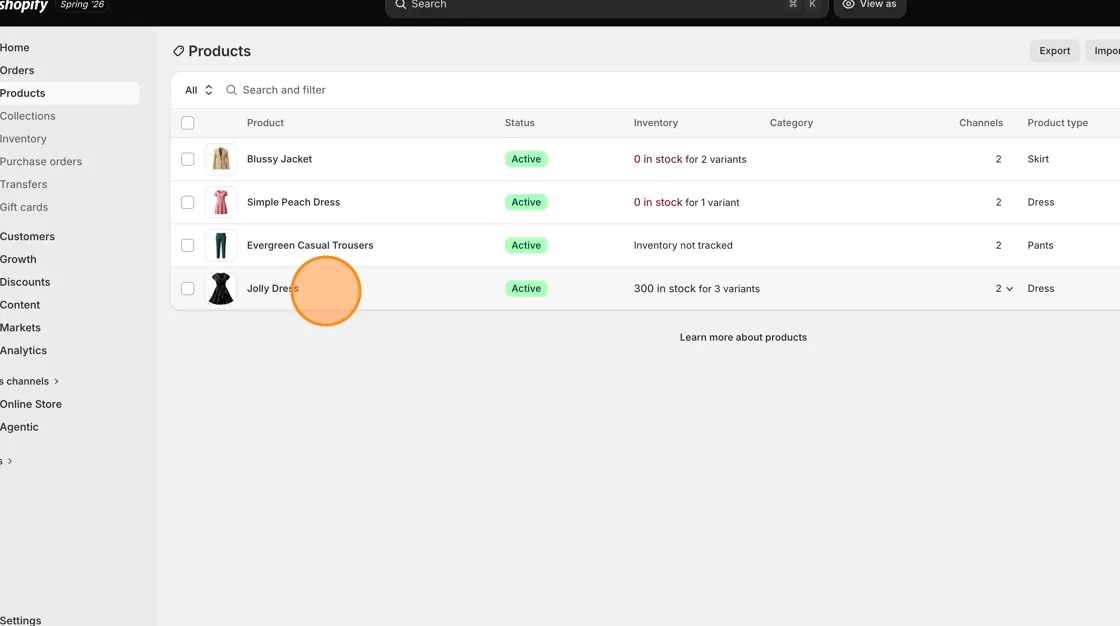
Task: Click the search magnifier icon in top bar
Action: pos(401,4)
